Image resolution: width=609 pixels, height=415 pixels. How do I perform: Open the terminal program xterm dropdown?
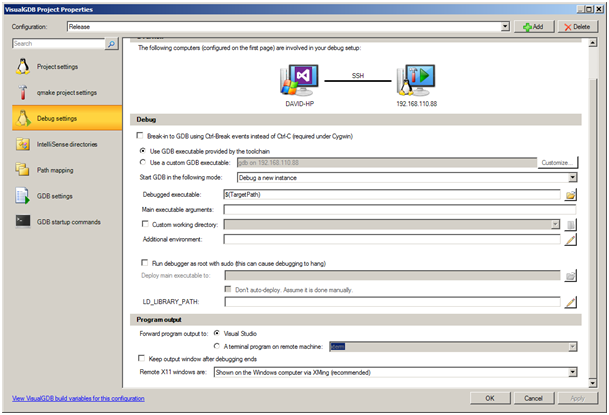(572, 347)
